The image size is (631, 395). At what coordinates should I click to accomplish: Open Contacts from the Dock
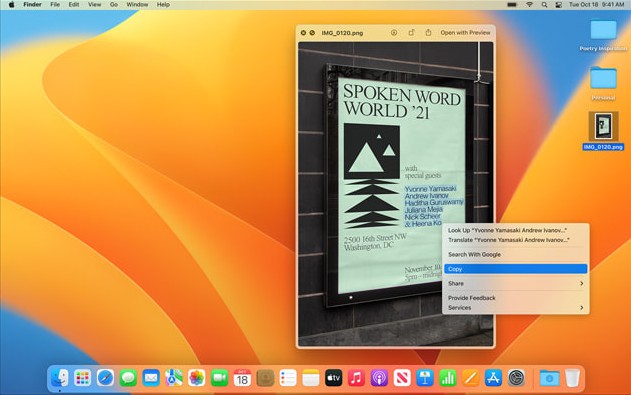pyautogui.click(x=265, y=378)
